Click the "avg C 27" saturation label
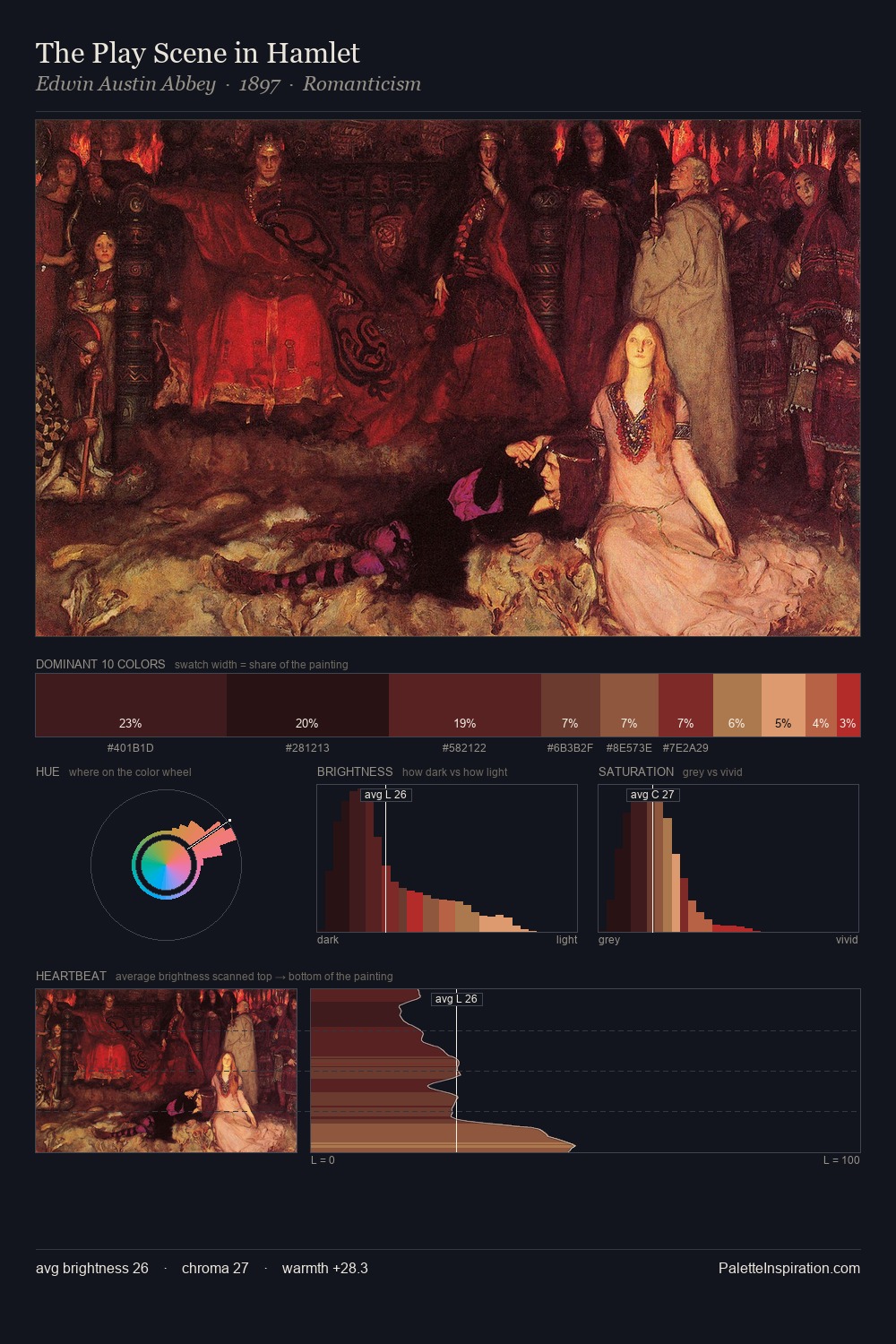The width and height of the screenshot is (896, 1344). 652,795
